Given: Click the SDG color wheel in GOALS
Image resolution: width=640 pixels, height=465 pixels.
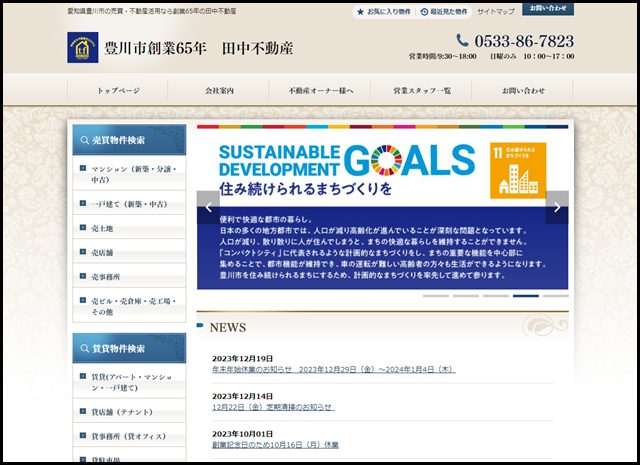Looking at the screenshot, I should [387, 160].
